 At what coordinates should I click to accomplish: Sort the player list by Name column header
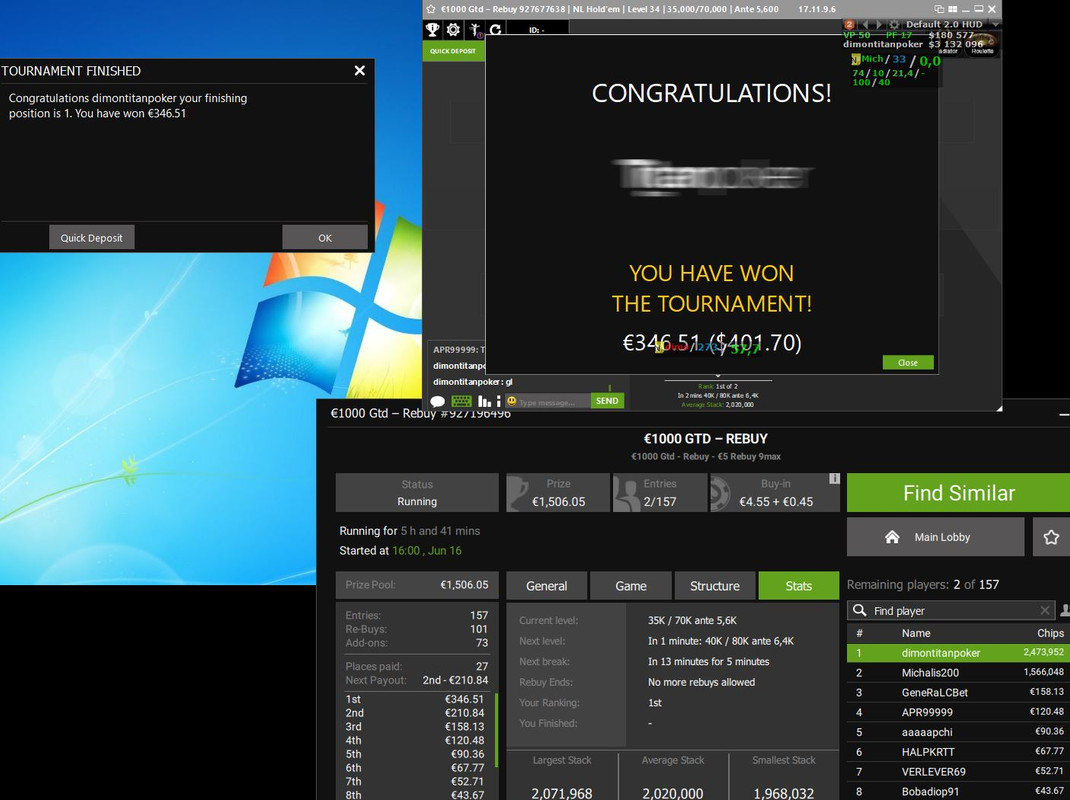[x=916, y=633]
